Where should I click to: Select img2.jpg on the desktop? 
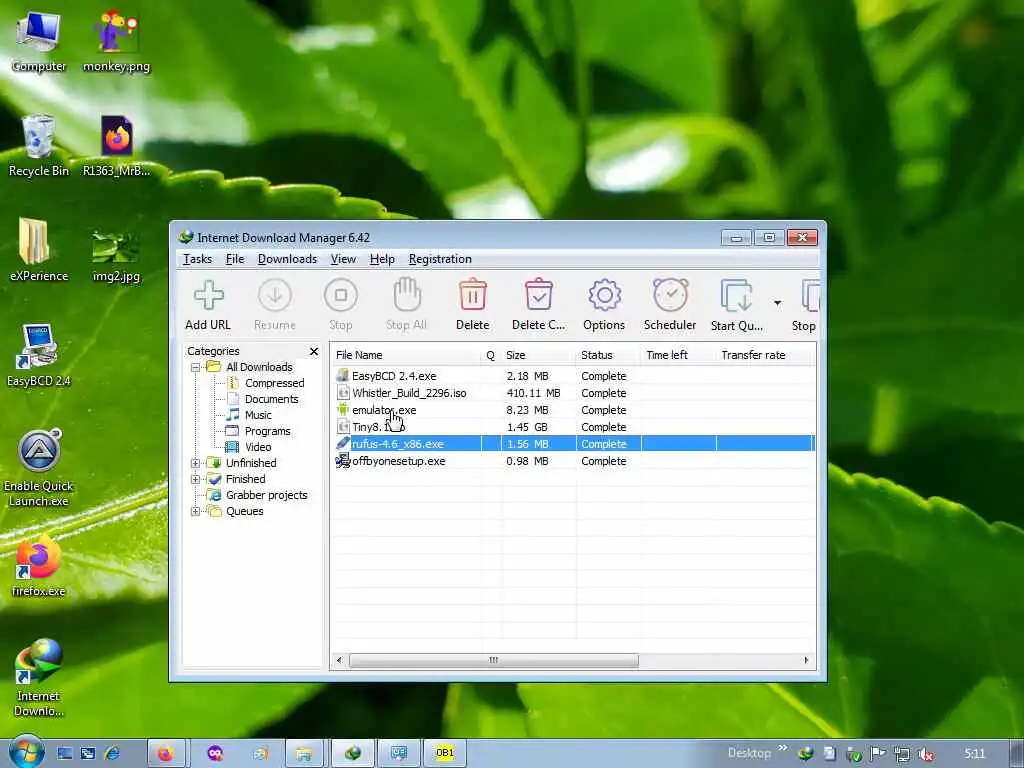pyautogui.click(x=116, y=255)
